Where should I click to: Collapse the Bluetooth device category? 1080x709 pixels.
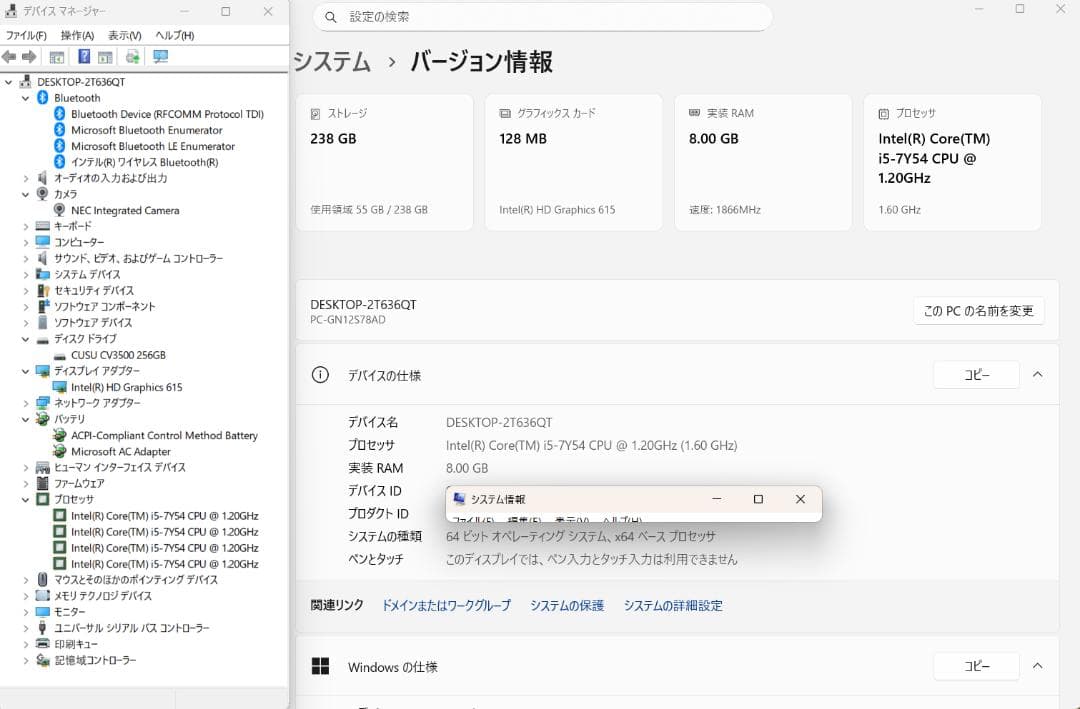(x=24, y=97)
